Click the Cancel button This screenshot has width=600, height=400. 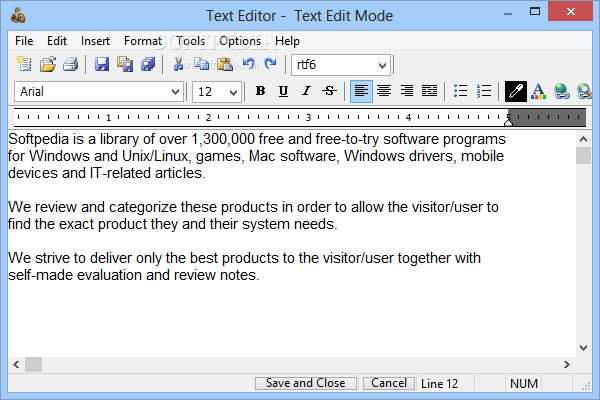(389, 383)
